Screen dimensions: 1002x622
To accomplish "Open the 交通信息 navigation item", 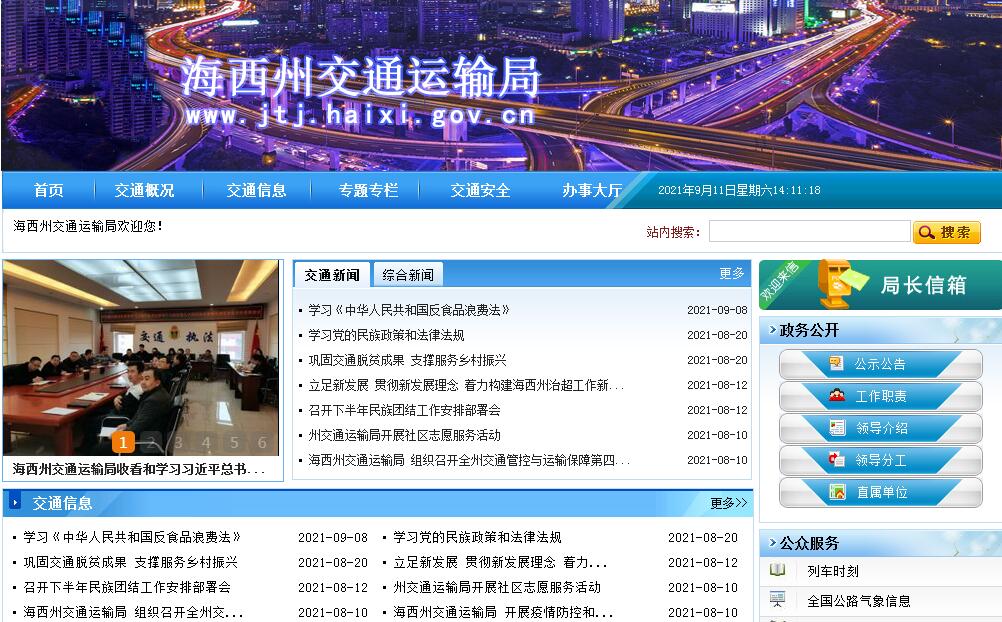I will (x=256, y=190).
